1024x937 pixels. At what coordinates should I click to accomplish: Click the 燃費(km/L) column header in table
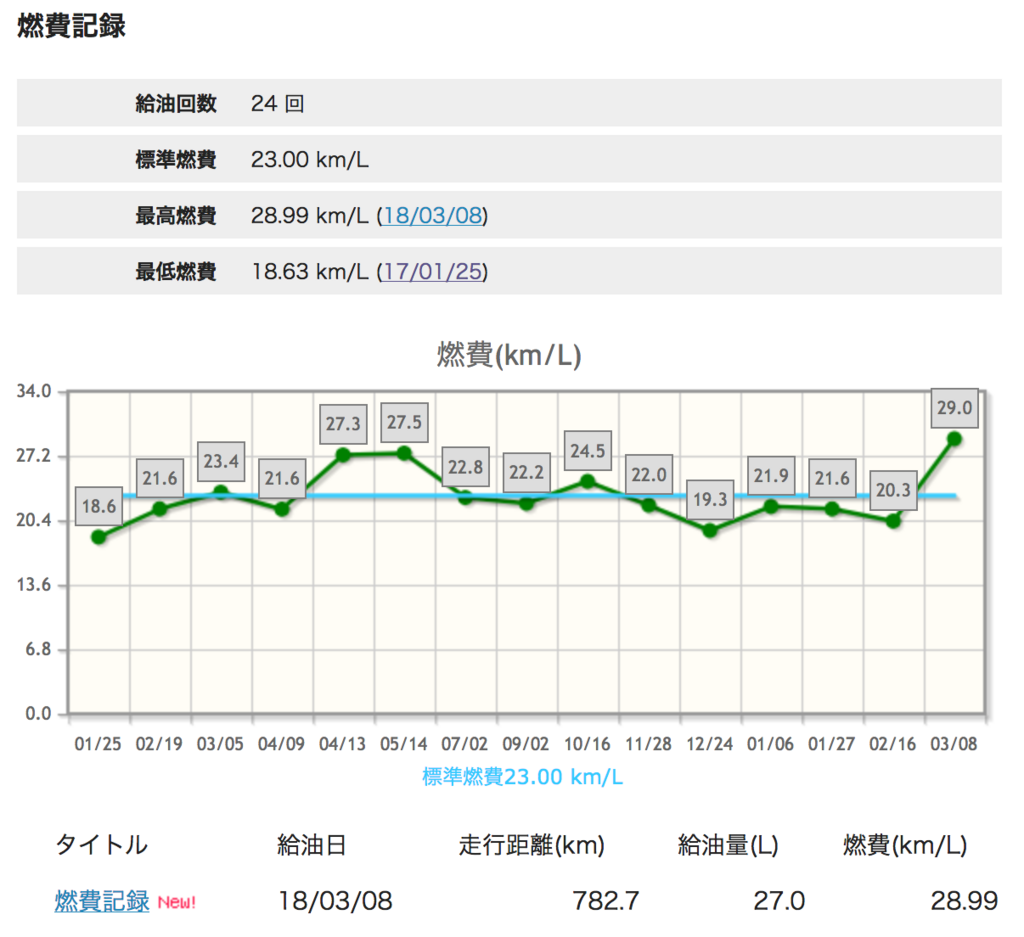coord(904,845)
